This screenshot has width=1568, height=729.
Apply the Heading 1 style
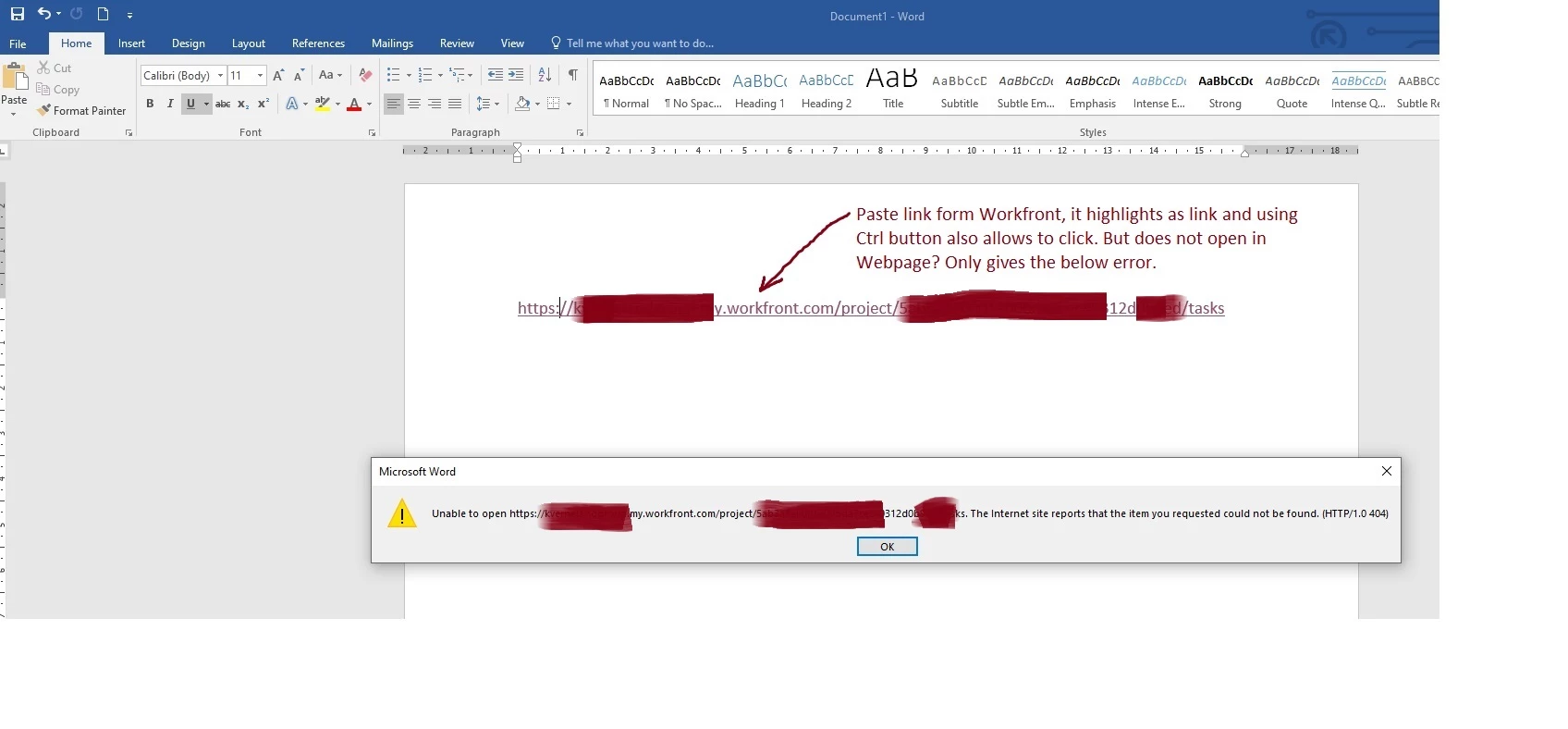click(760, 89)
